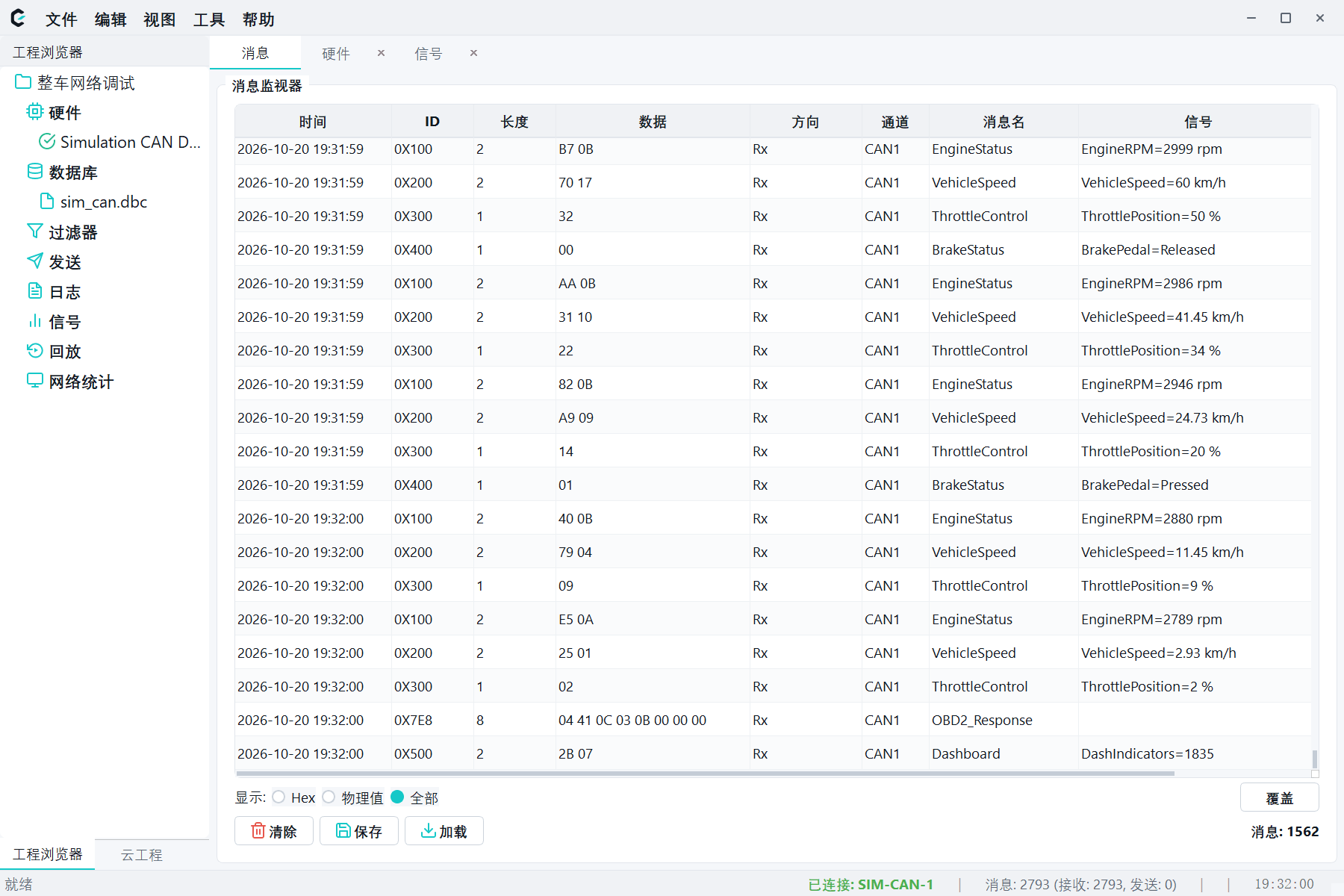
Task: Open the 编辑 menu
Action: click(111, 19)
